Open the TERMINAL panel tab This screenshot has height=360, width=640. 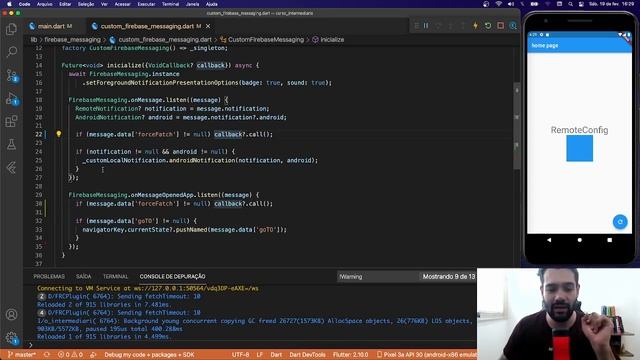pos(115,276)
